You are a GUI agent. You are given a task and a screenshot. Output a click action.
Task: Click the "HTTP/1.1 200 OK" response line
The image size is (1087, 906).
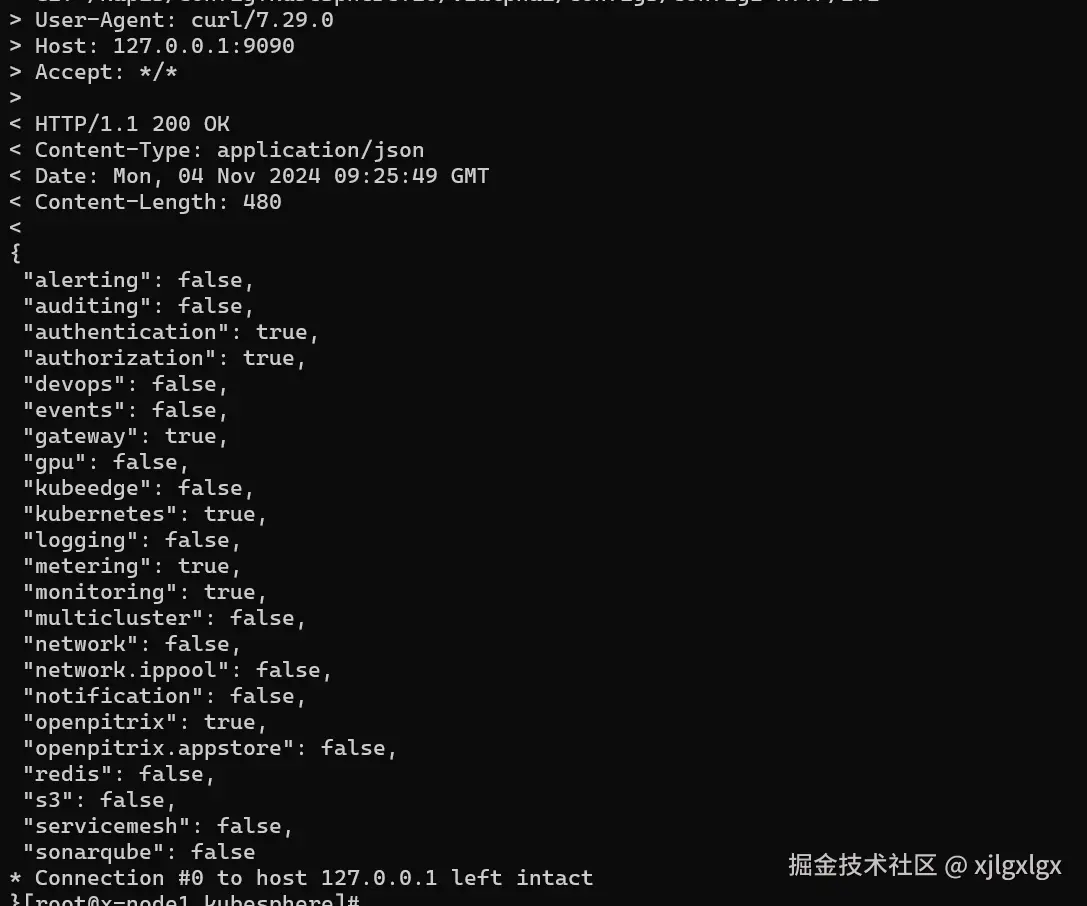119,124
